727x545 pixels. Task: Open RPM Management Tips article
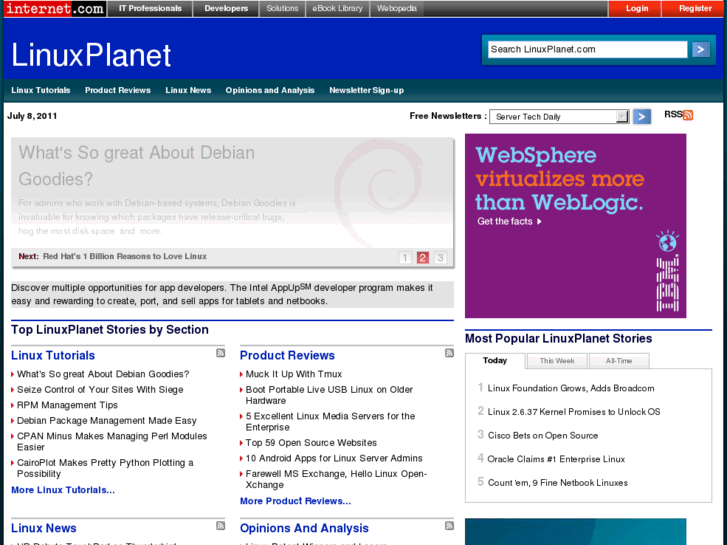[x=67, y=405]
